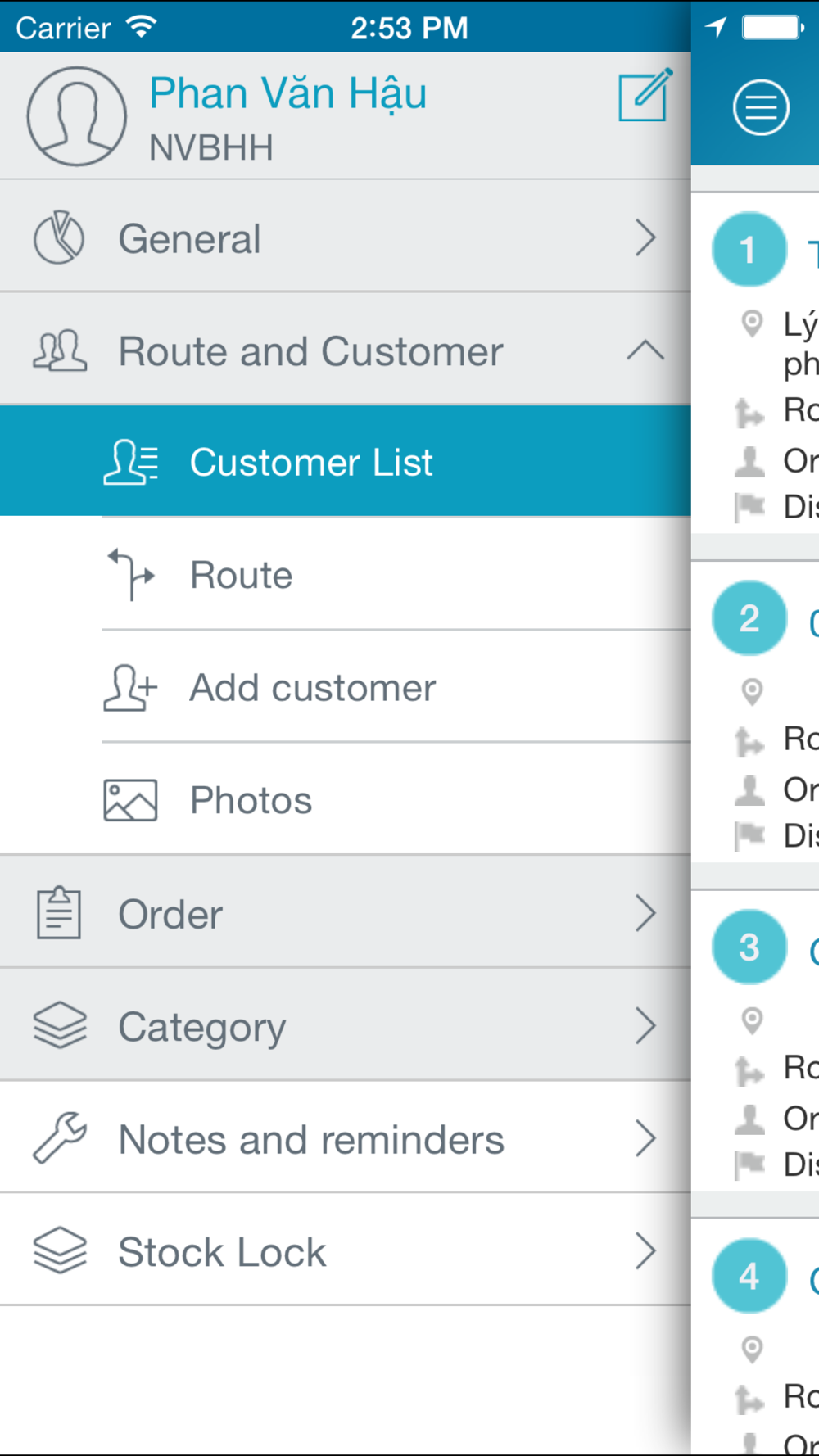The image size is (819, 1456).
Task: Tap the Notes and reminders wrench icon
Action: tap(60, 1138)
